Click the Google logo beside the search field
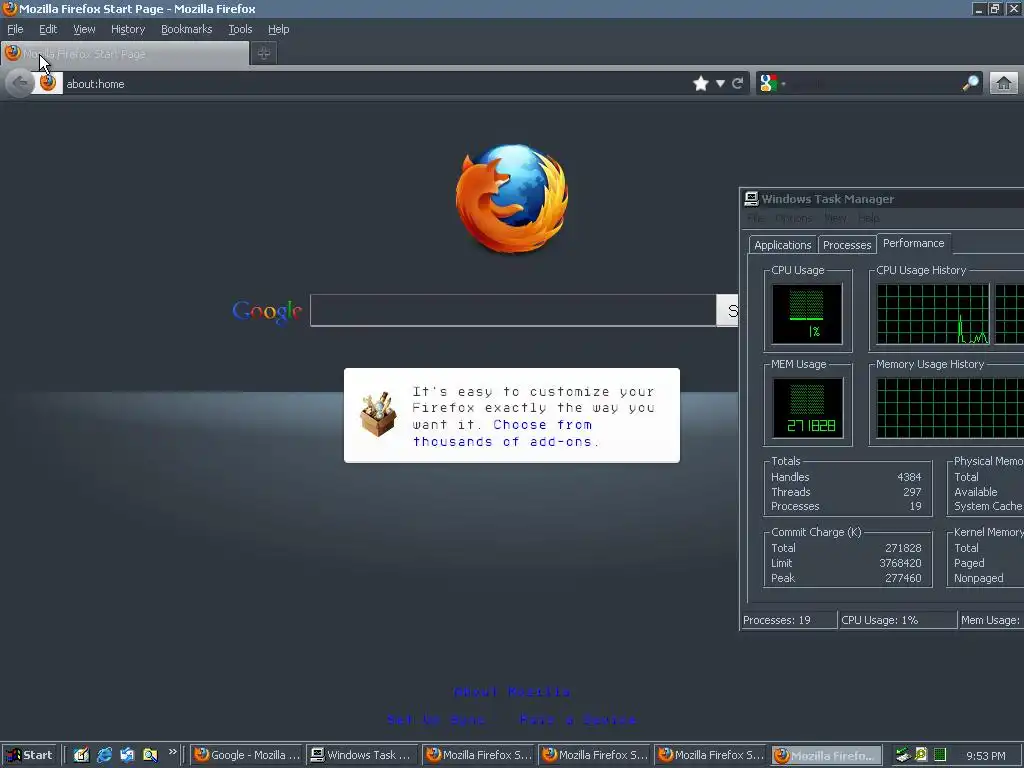1024x768 pixels. point(267,312)
